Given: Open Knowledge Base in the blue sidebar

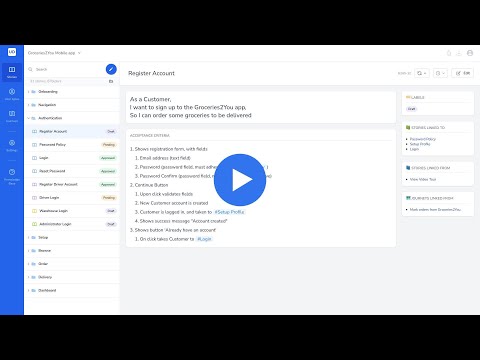Looking at the screenshot, I should (x=12, y=176).
